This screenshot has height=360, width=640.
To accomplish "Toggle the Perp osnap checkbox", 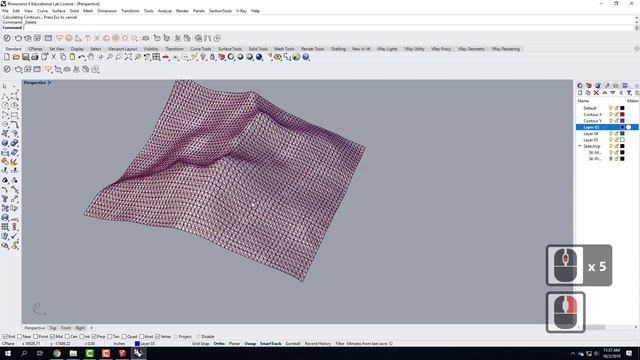I will [94, 337].
